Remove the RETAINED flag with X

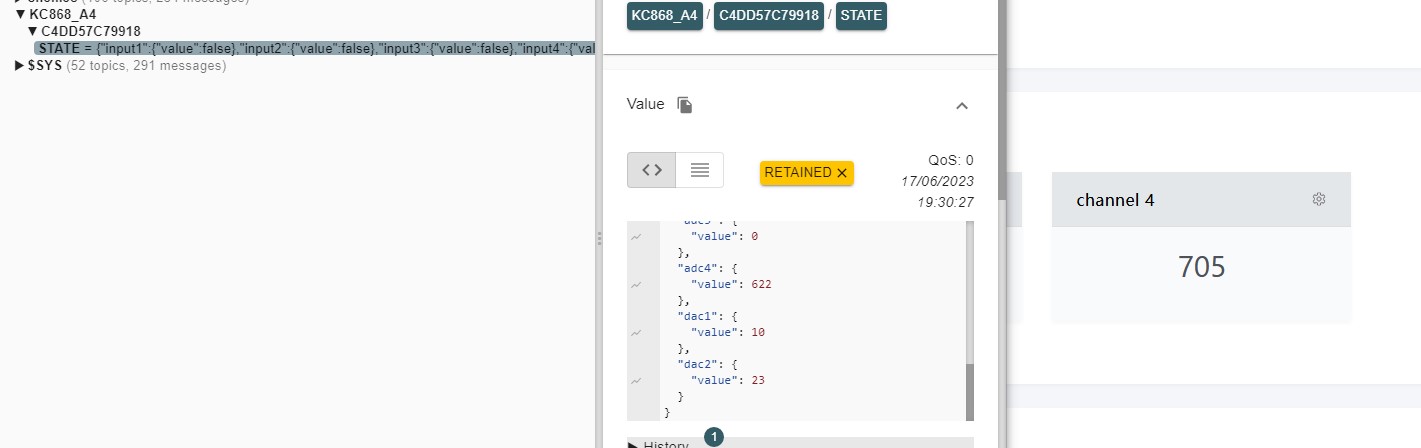(x=842, y=173)
